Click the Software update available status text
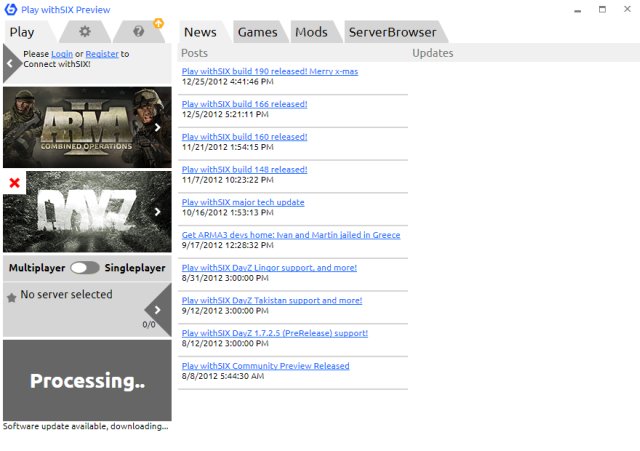This screenshot has height=451, width=640. tap(86, 426)
